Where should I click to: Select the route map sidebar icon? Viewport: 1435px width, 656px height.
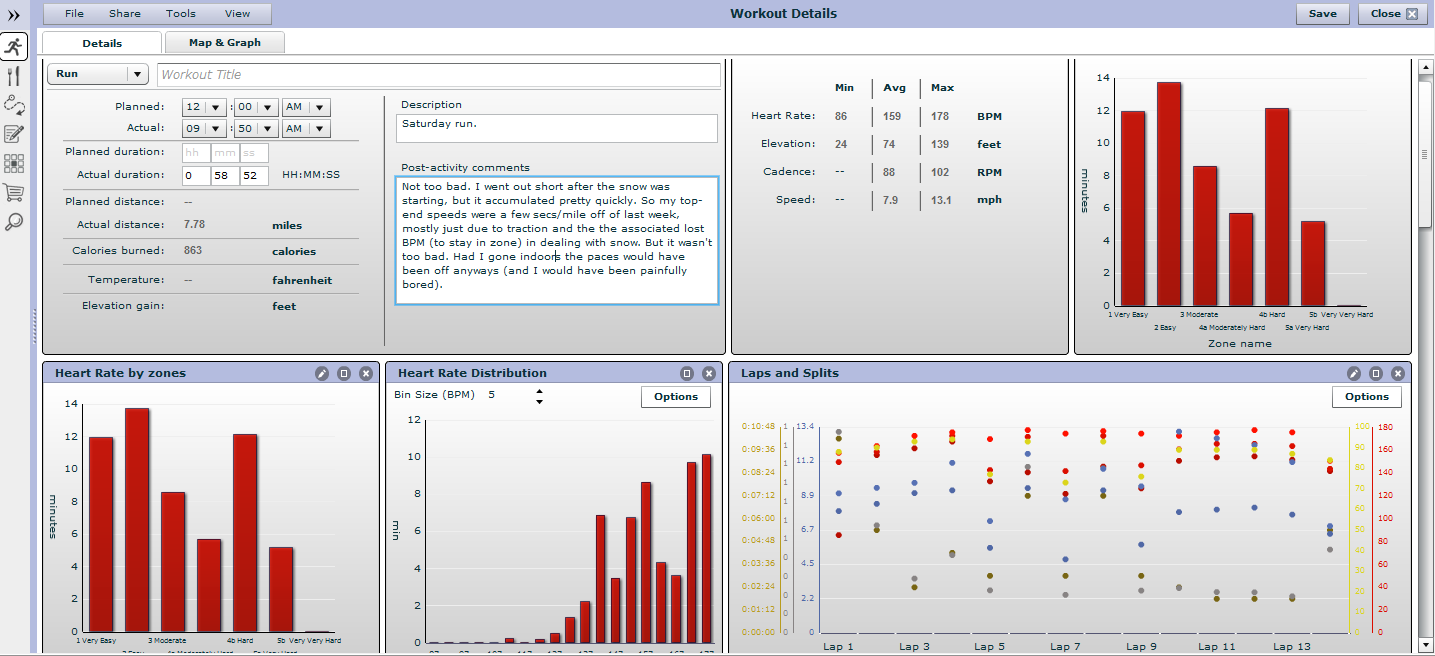pyautogui.click(x=14, y=105)
